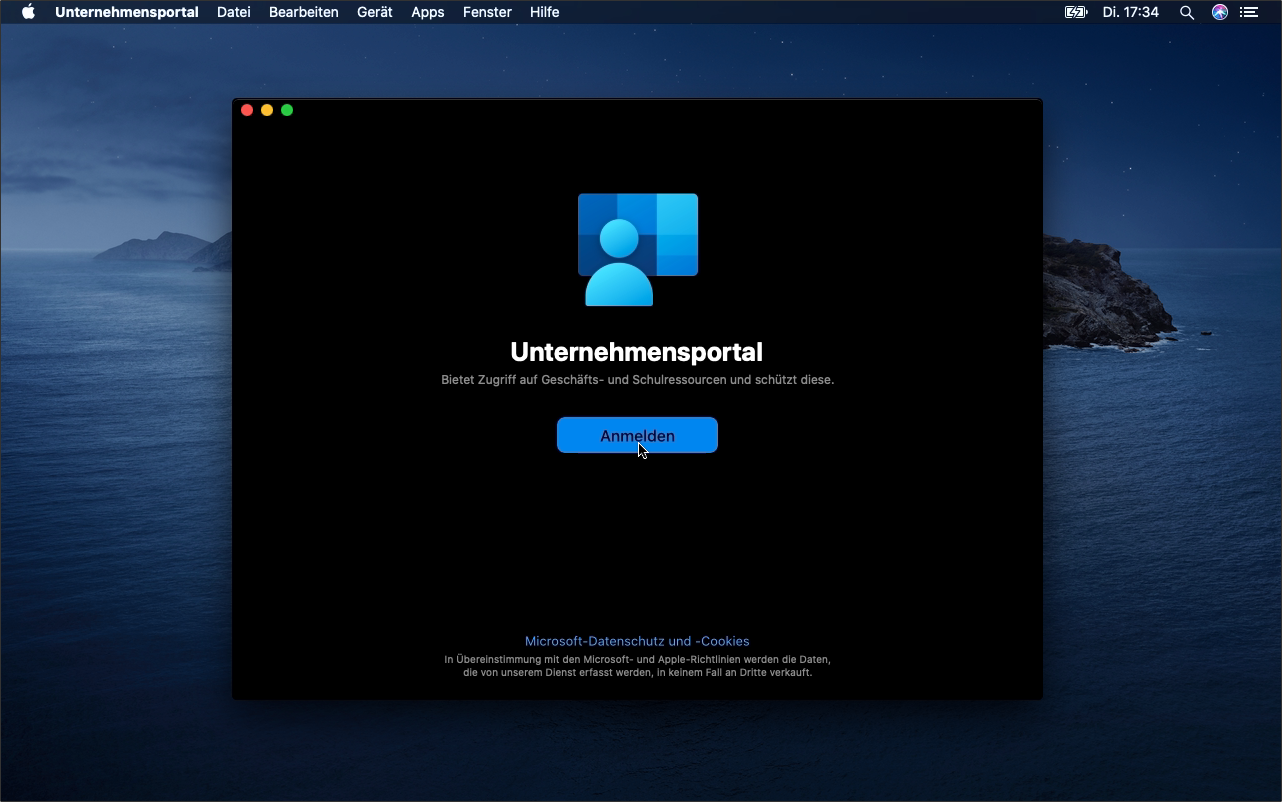Open the Hilfe menu

pos(544,12)
